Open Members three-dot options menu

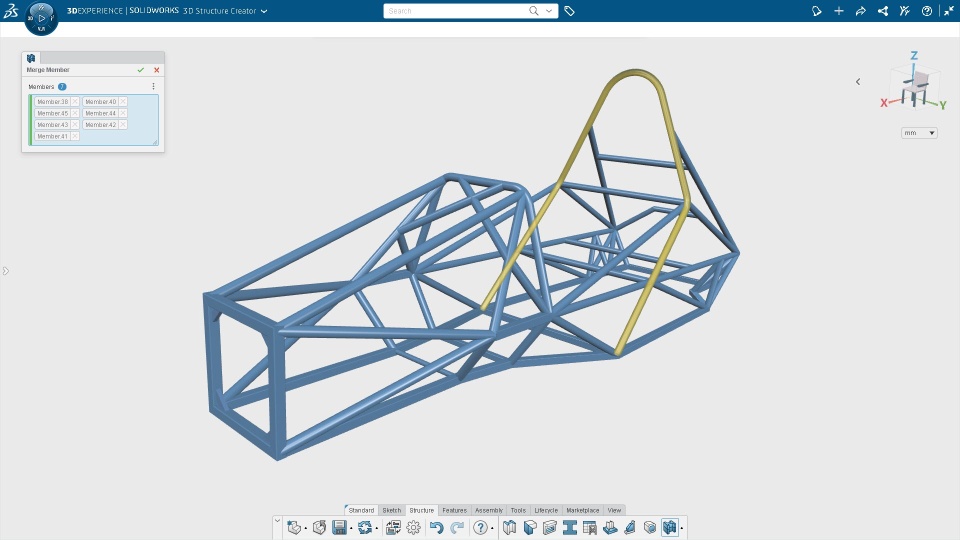pos(153,86)
